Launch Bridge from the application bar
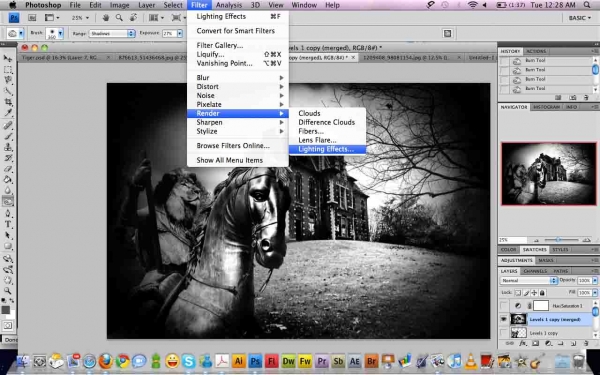The image size is (600, 375). [33, 18]
